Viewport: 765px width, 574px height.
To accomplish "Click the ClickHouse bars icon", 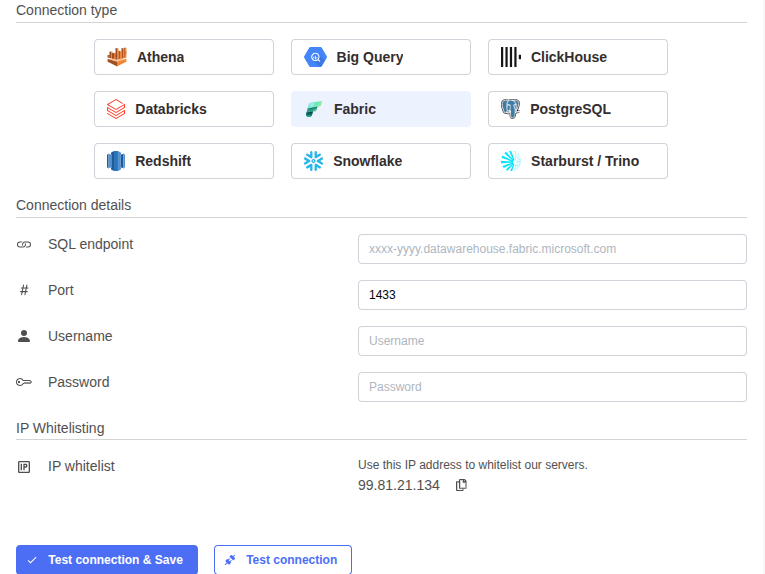I will coord(510,57).
